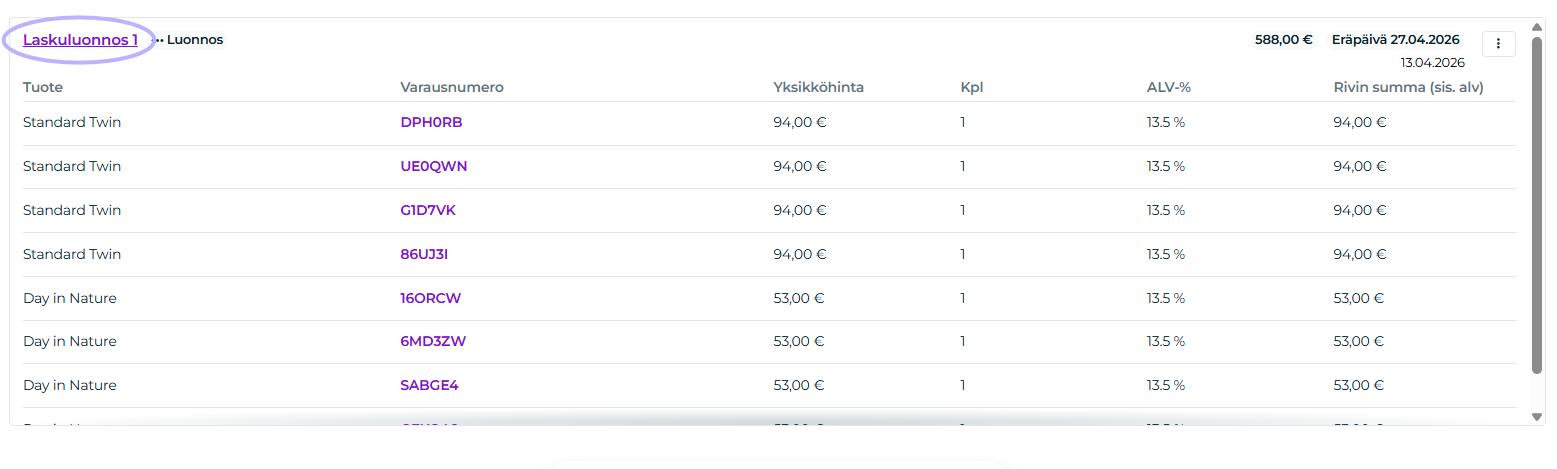Screen dimensions: 1557x469
Task: Go to booking 86UJ3I
Action: pos(424,254)
